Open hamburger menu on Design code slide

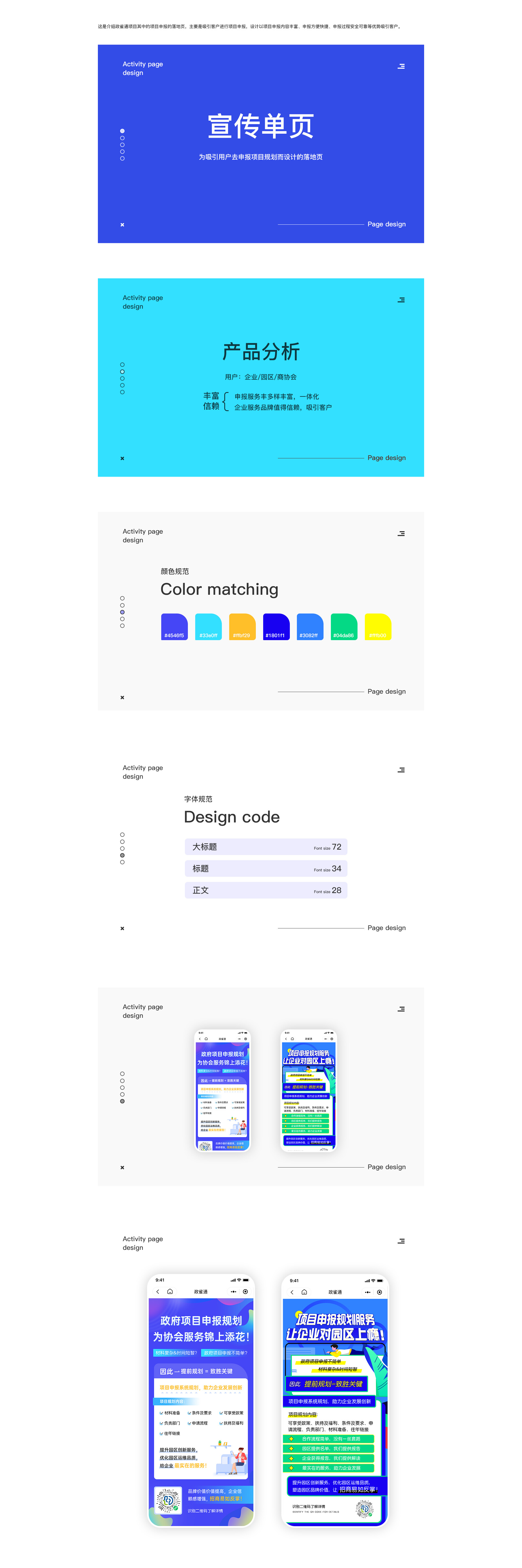coord(401,770)
